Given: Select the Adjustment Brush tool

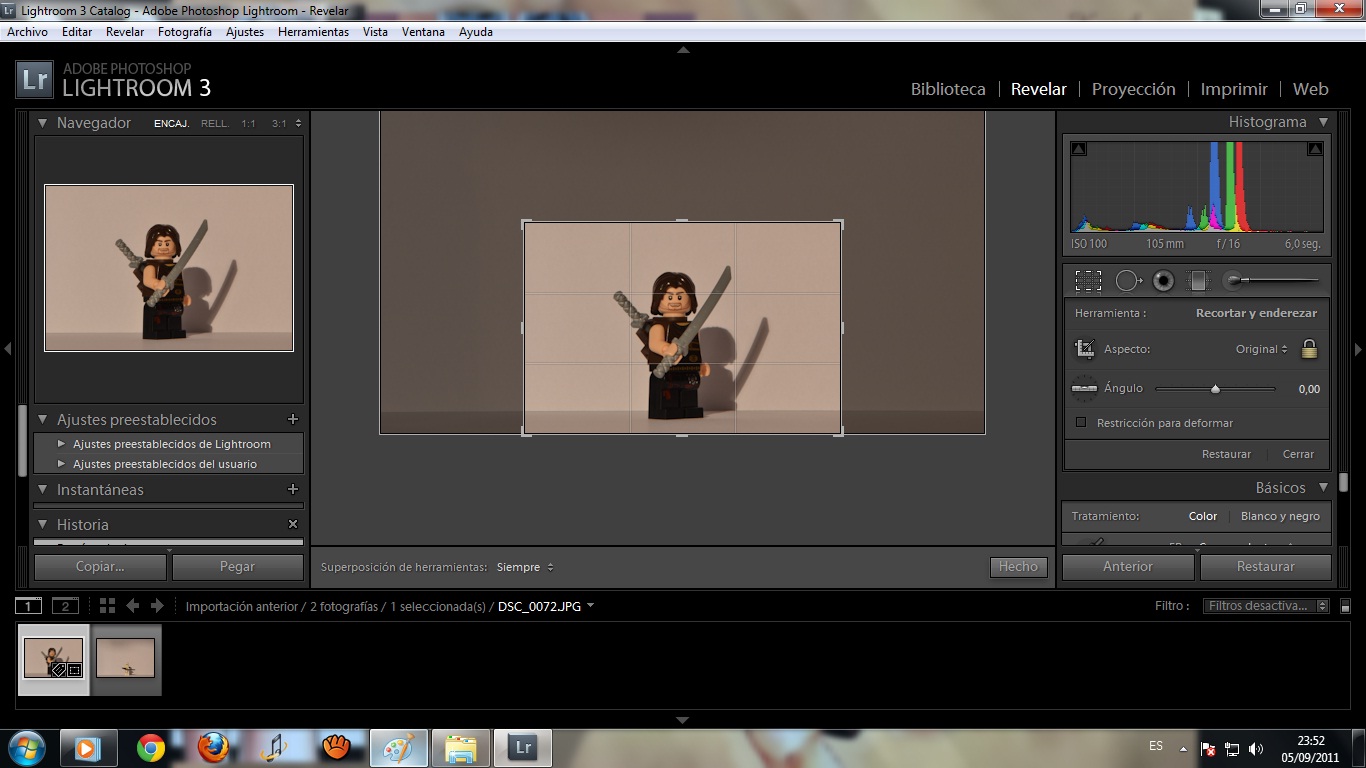Looking at the screenshot, I should pos(1273,281).
